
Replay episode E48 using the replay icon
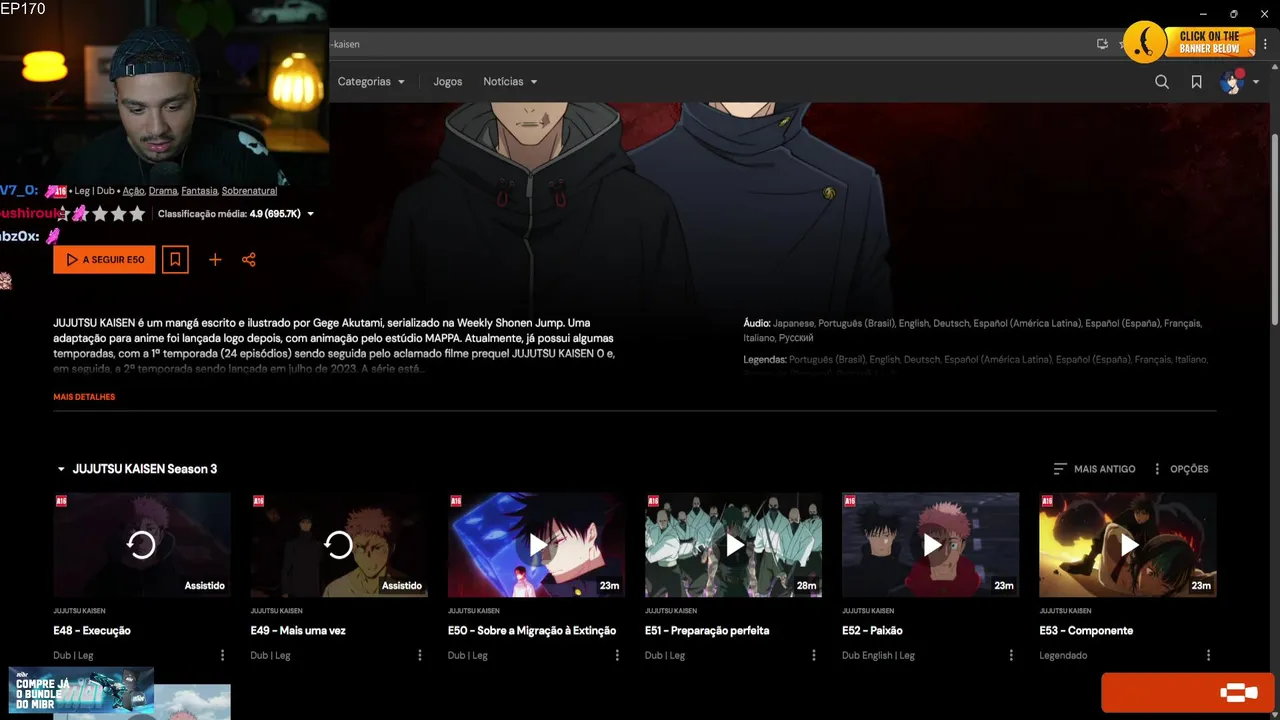[x=141, y=545]
